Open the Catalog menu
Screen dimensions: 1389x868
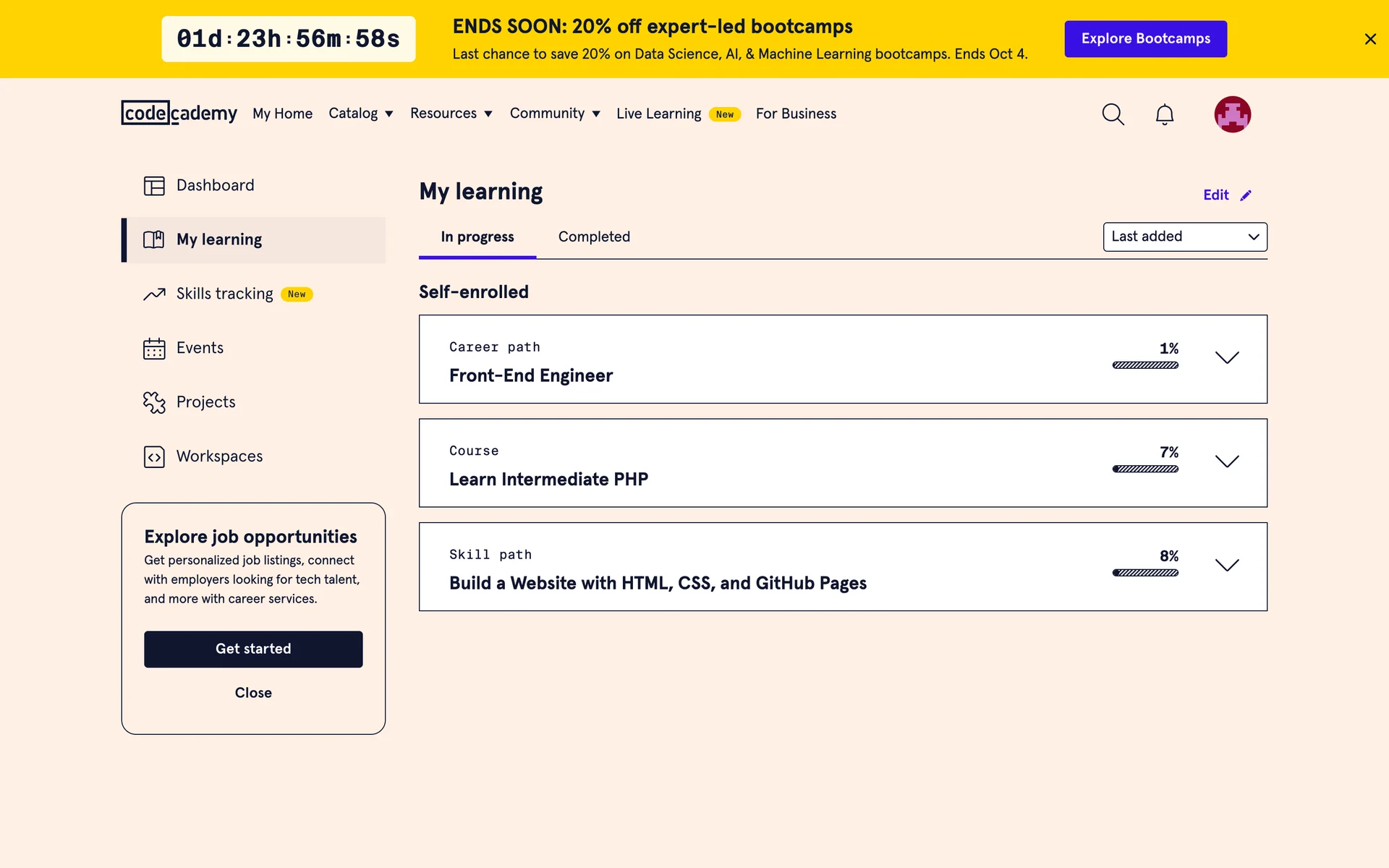(x=360, y=114)
